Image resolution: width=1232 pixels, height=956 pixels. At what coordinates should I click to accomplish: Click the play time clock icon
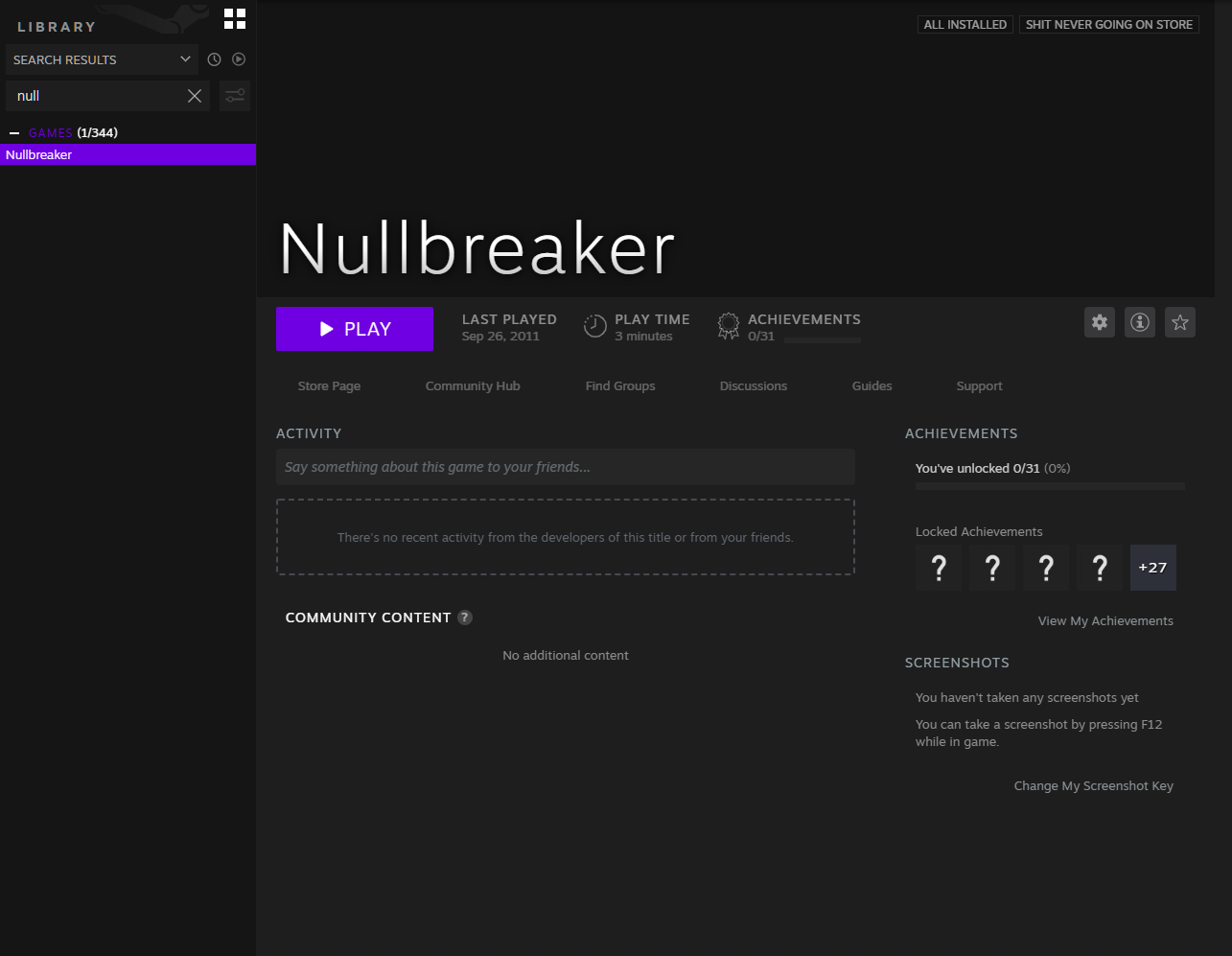(x=595, y=327)
